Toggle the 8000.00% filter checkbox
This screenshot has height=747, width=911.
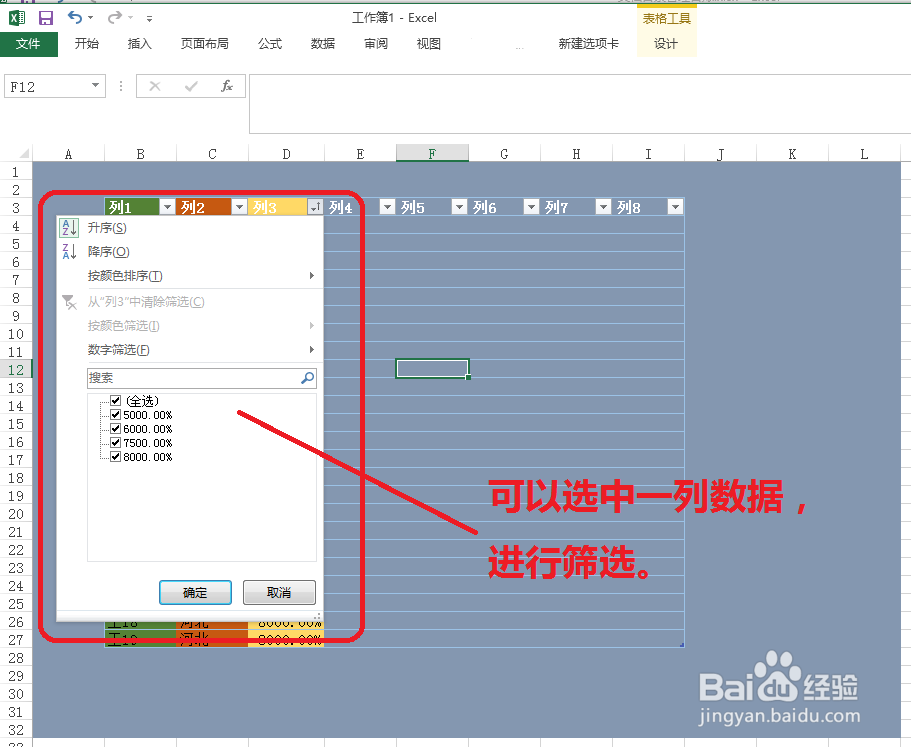115,456
